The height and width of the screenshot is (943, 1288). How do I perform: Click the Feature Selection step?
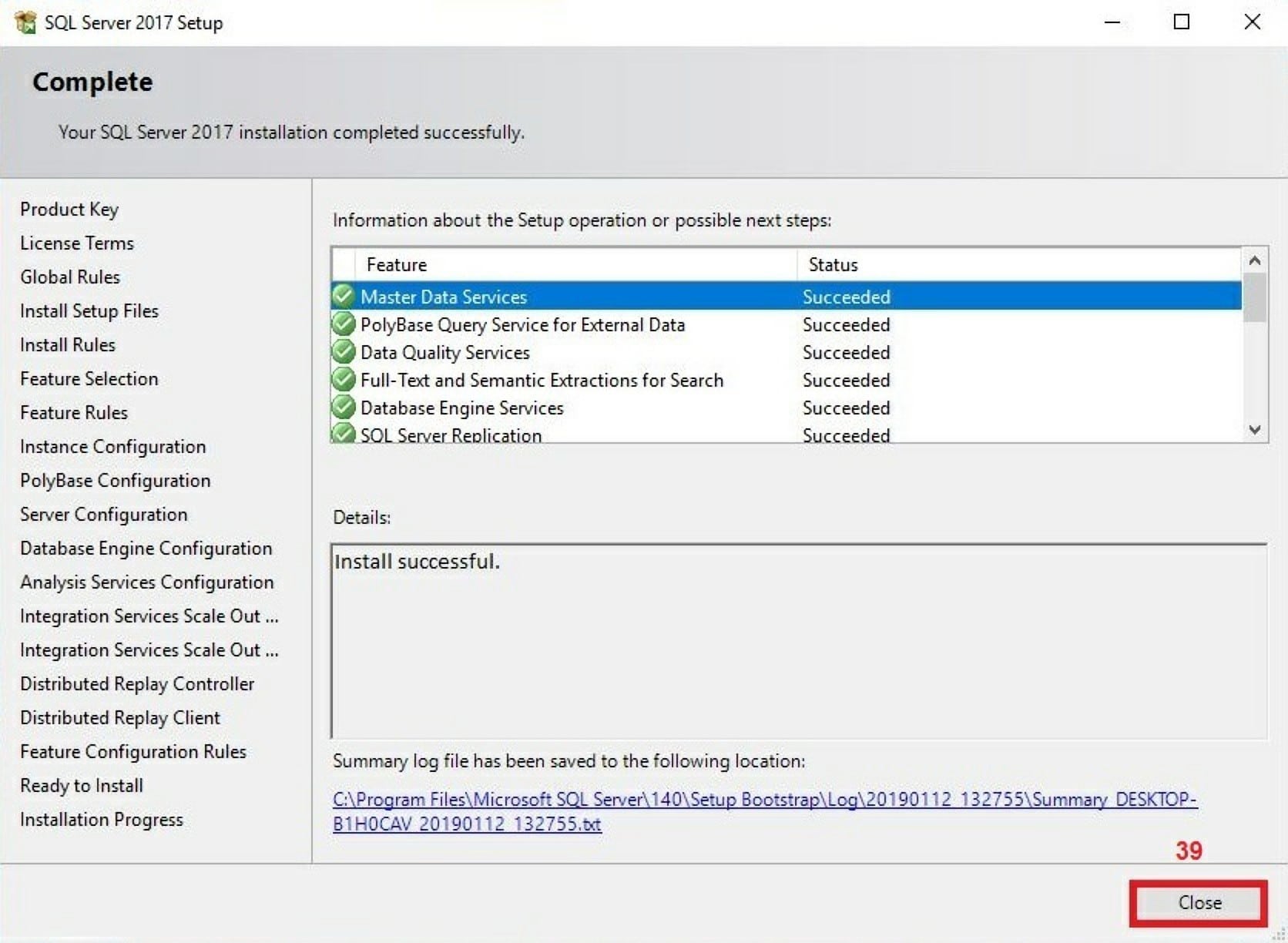click(x=89, y=379)
